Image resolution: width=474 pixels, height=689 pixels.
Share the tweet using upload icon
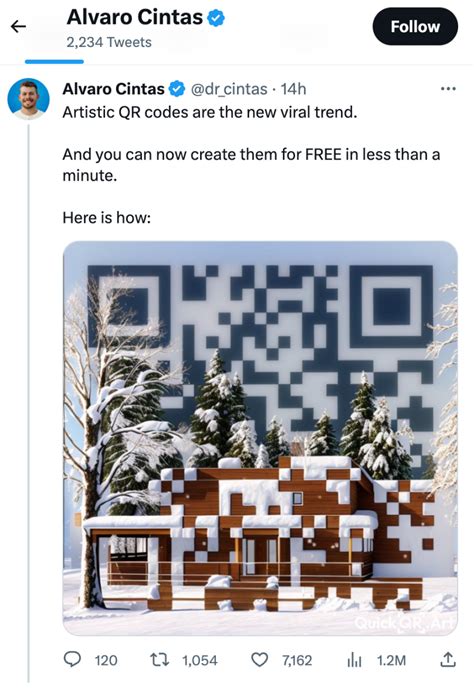[x=447, y=659]
